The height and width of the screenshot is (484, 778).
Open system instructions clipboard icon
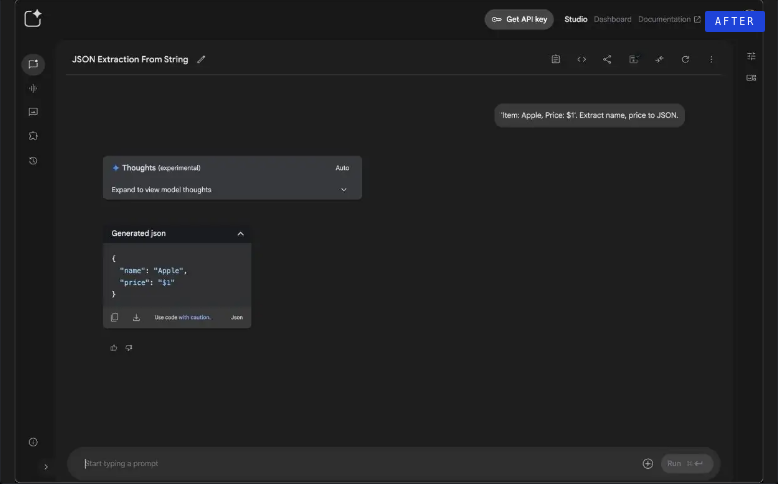(x=556, y=60)
